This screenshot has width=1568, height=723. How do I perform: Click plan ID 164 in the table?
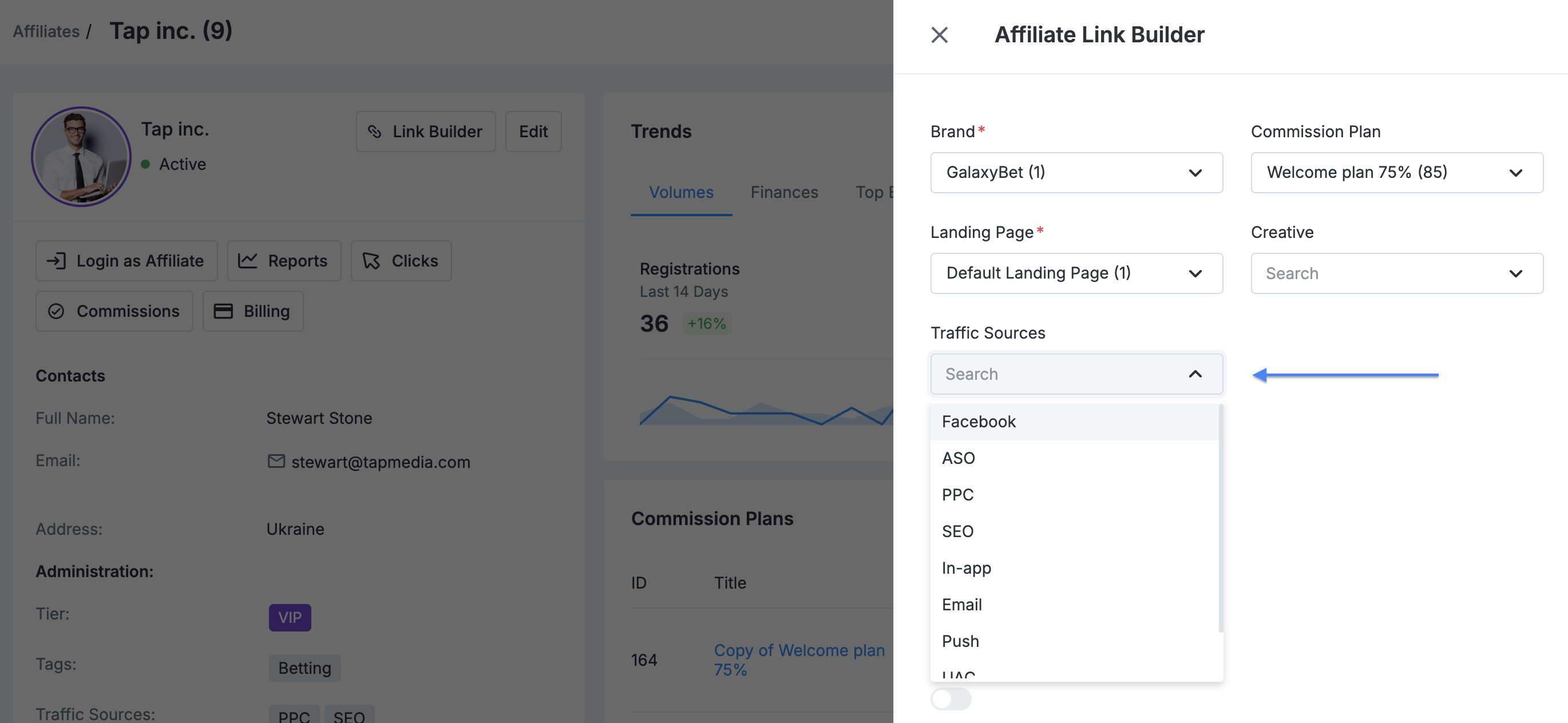pos(644,660)
